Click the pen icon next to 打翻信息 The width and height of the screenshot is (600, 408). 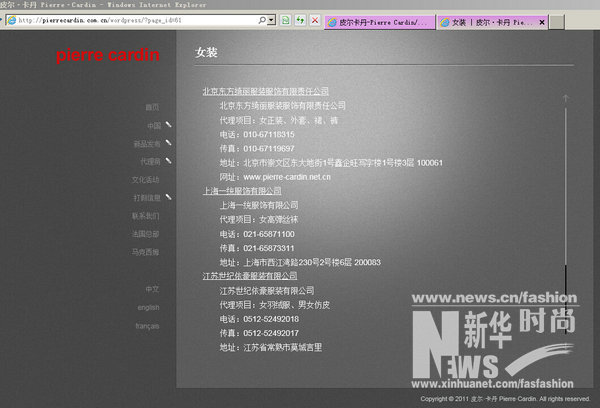click(x=169, y=197)
